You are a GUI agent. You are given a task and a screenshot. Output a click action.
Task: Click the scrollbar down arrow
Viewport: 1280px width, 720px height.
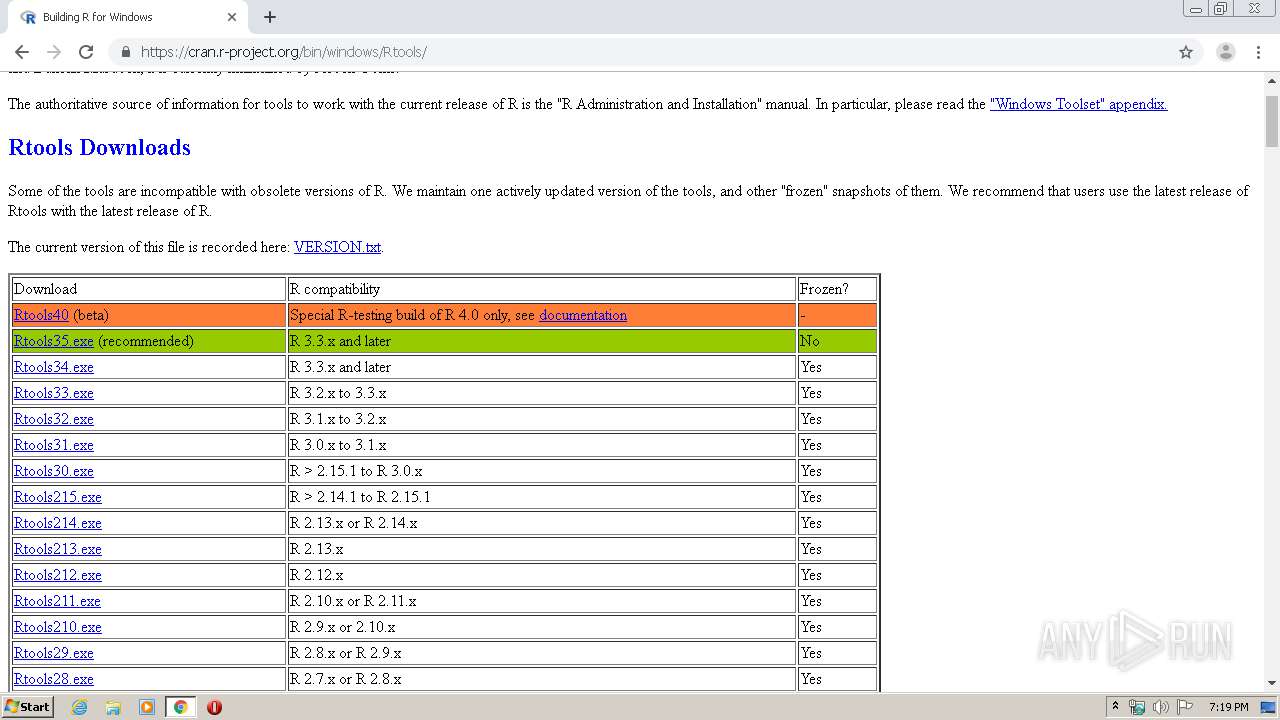tap(1271, 683)
